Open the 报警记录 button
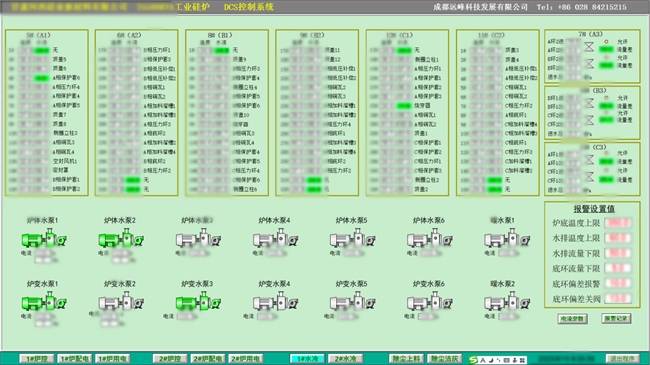Screen dimensions: 650x365 (616, 319)
